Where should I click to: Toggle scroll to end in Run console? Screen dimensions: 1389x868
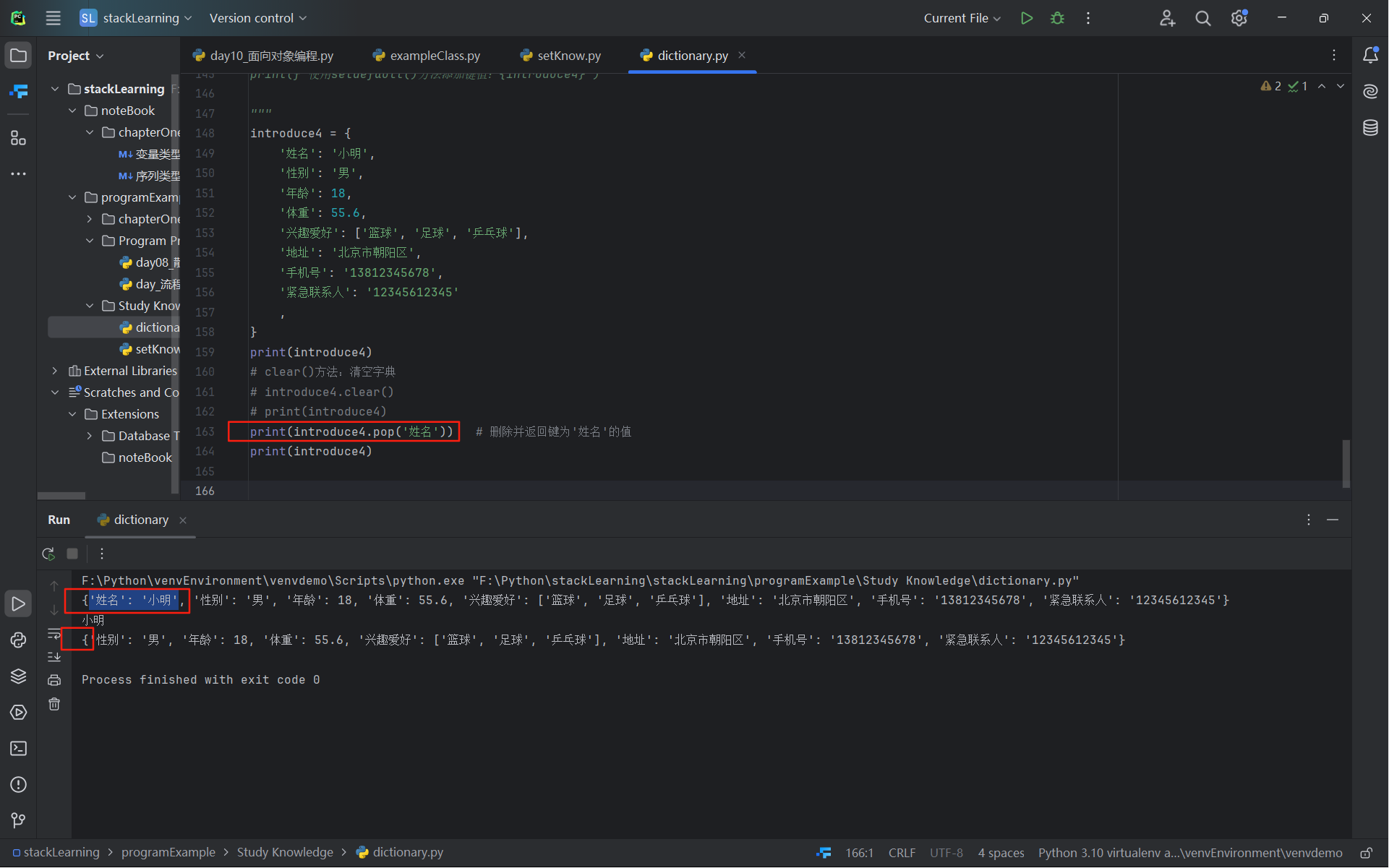click(x=54, y=657)
